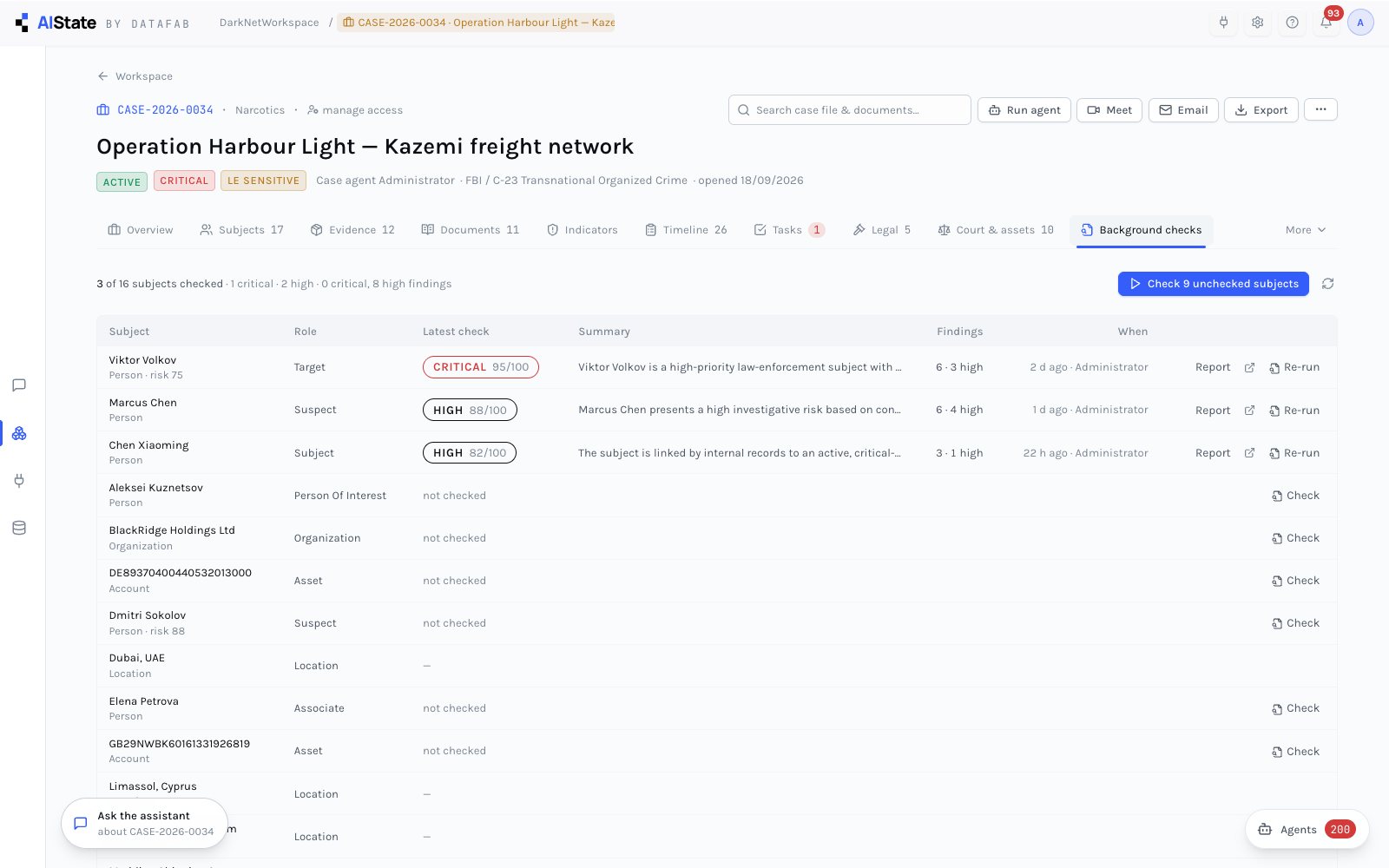Open the Subjects 17 tab
Viewport: 1389px width, 868px height.
coord(242,230)
